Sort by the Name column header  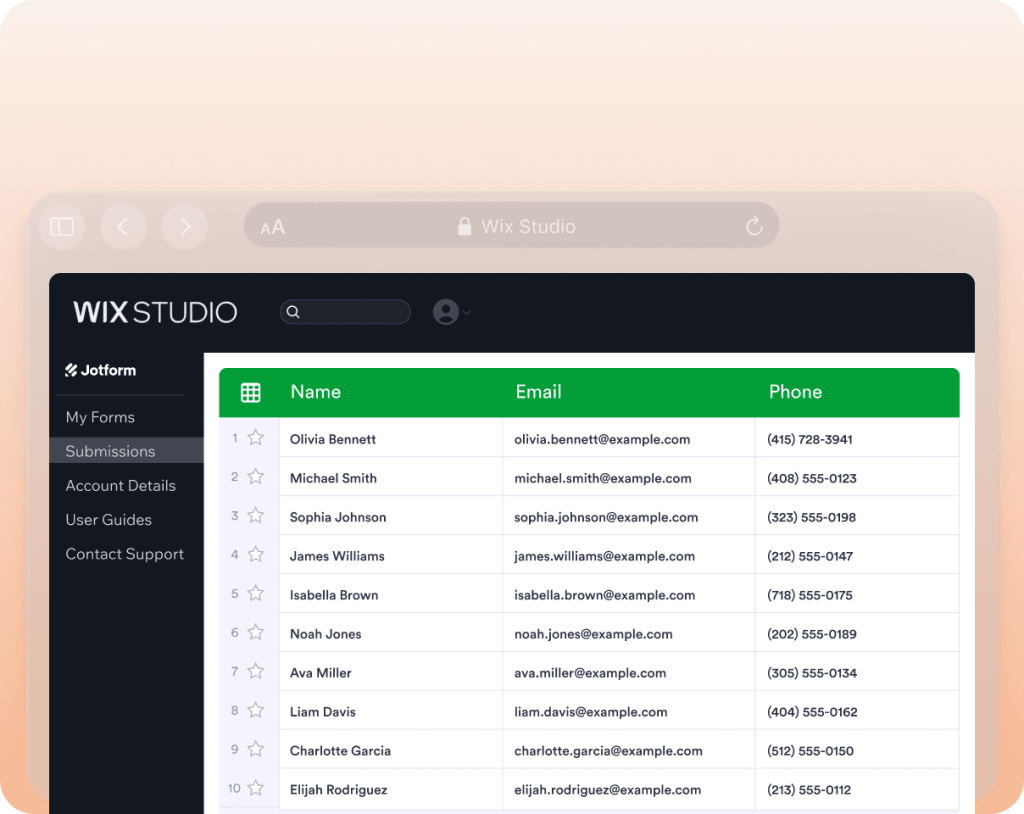[x=315, y=391]
